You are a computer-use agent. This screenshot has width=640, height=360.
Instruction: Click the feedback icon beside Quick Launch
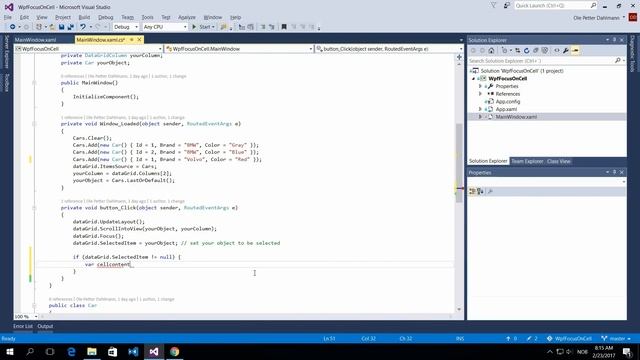(x=507, y=5)
